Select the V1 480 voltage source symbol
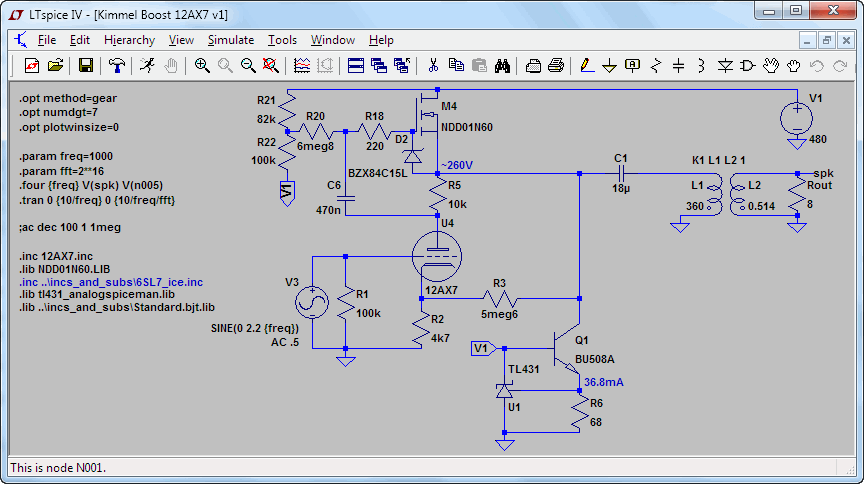This screenshot has height=484, width=864. click(796, 119)
